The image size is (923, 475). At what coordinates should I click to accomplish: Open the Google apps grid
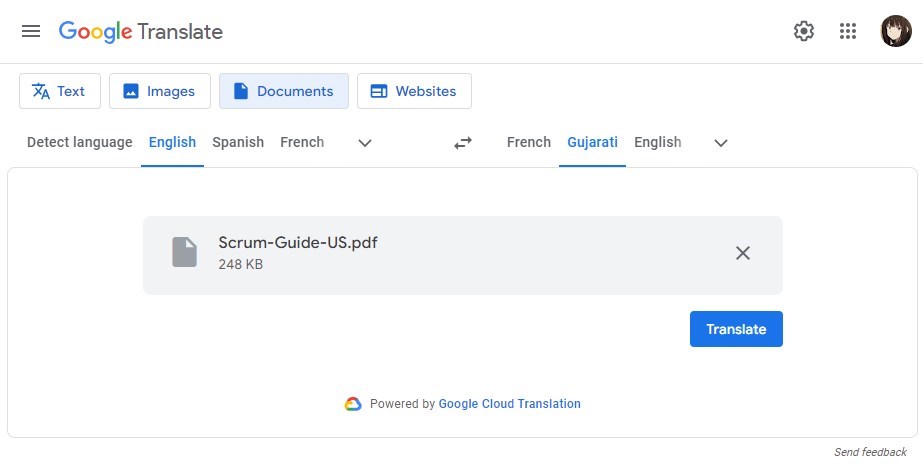pyautogui.click(x=848, y=31)
